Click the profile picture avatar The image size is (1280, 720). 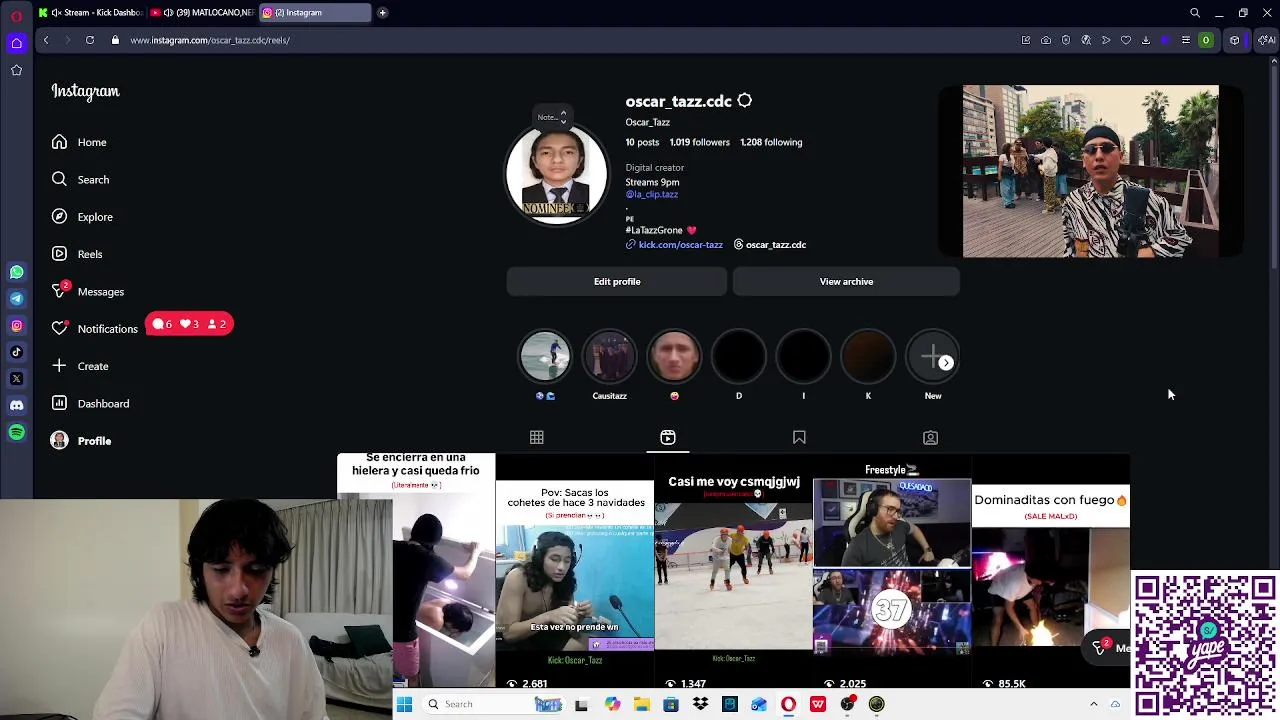click(556, 173)
